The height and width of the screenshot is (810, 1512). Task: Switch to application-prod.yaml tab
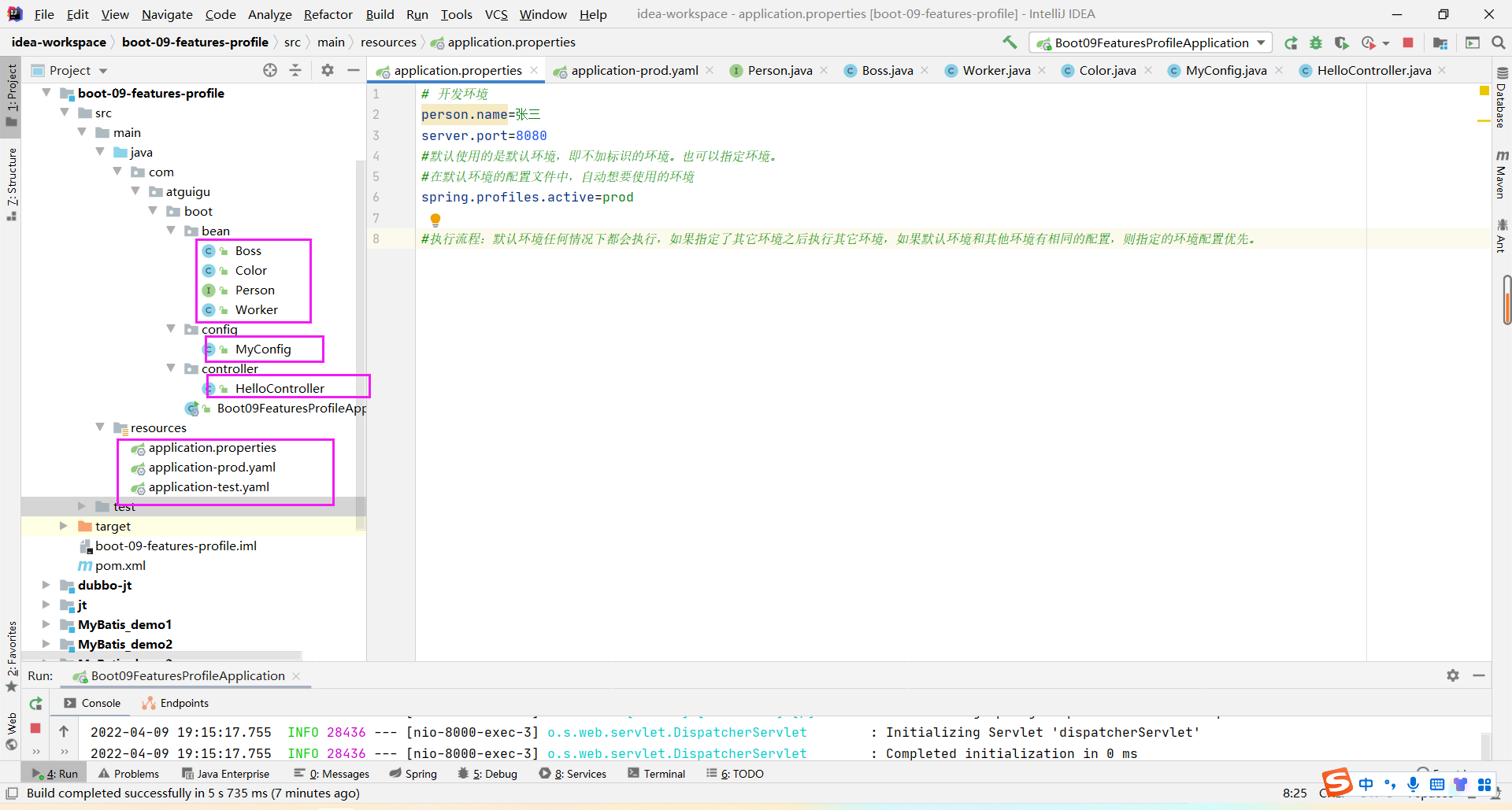[634, 70]
